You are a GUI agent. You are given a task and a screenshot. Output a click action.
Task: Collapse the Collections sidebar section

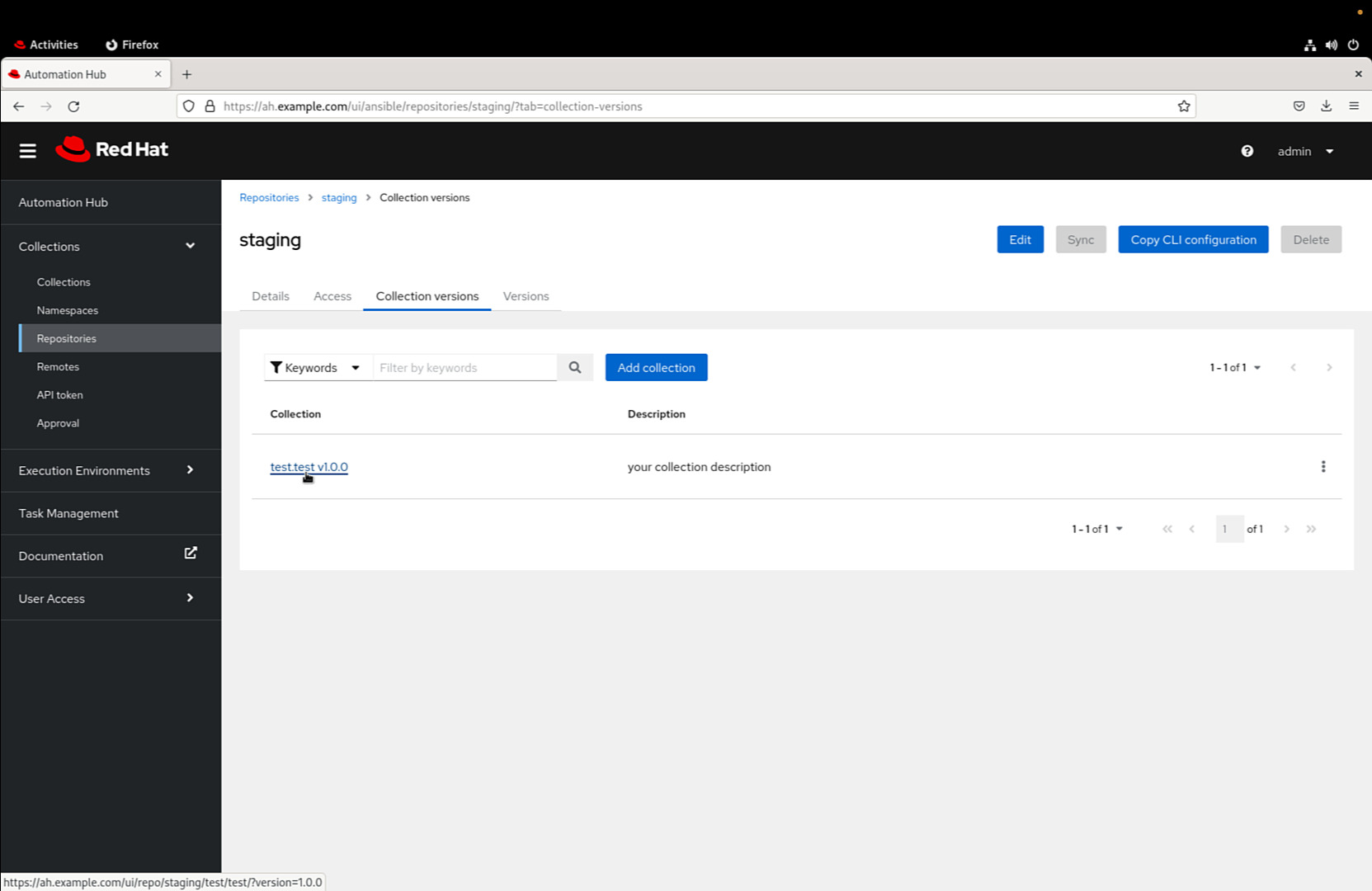111,246
